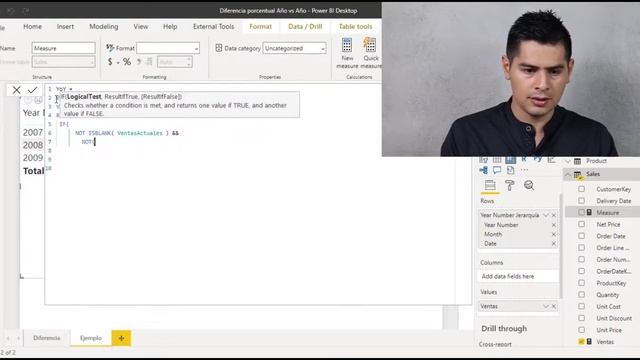Commit the formula with the checkmark icon
Screen dimensions: 640x360
click(33, 90)
